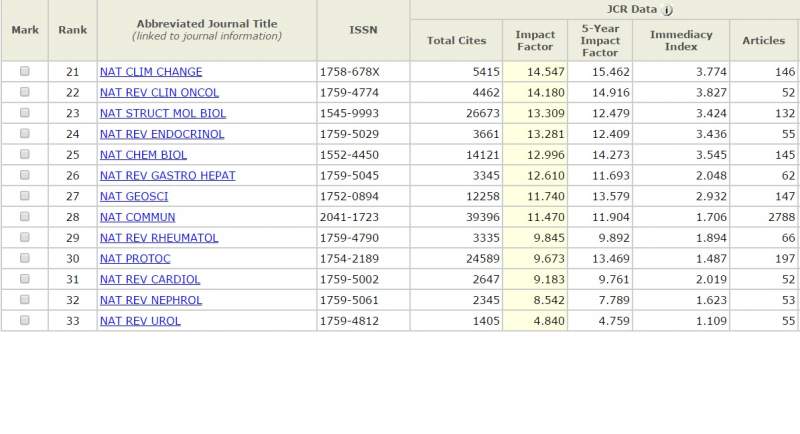
Task: Enable the checkbox for NAT PROTOC
Action: (24, 258)
